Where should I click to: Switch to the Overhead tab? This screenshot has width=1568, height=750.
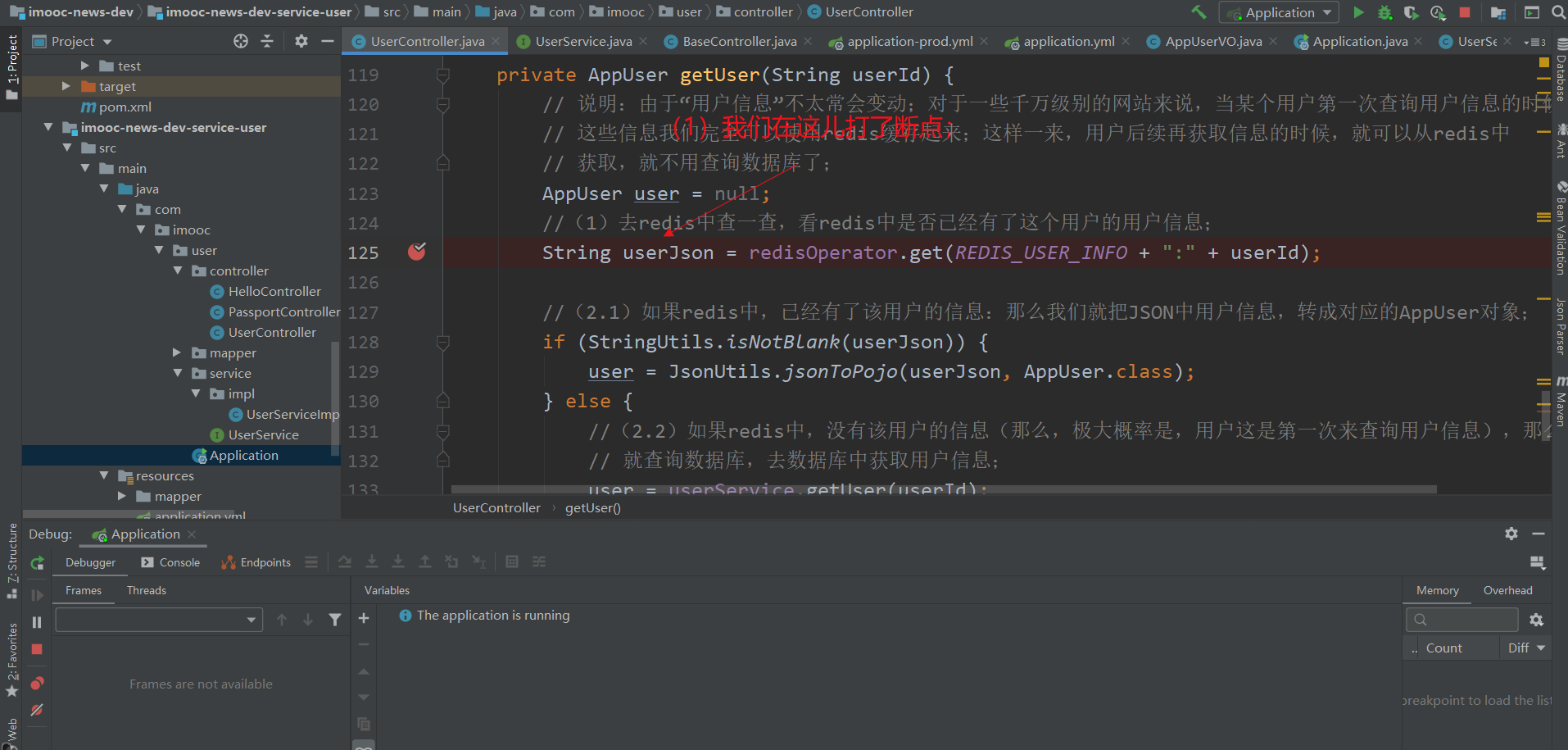pos(1507,590)
